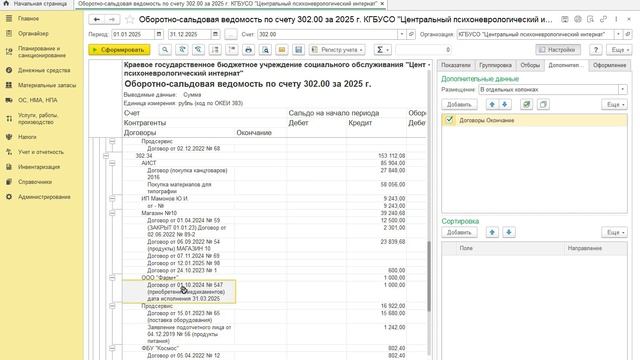Screen dimensions: 640x360
Task: Open the account 302.00 card icon
Action: (x=411, y=34)
